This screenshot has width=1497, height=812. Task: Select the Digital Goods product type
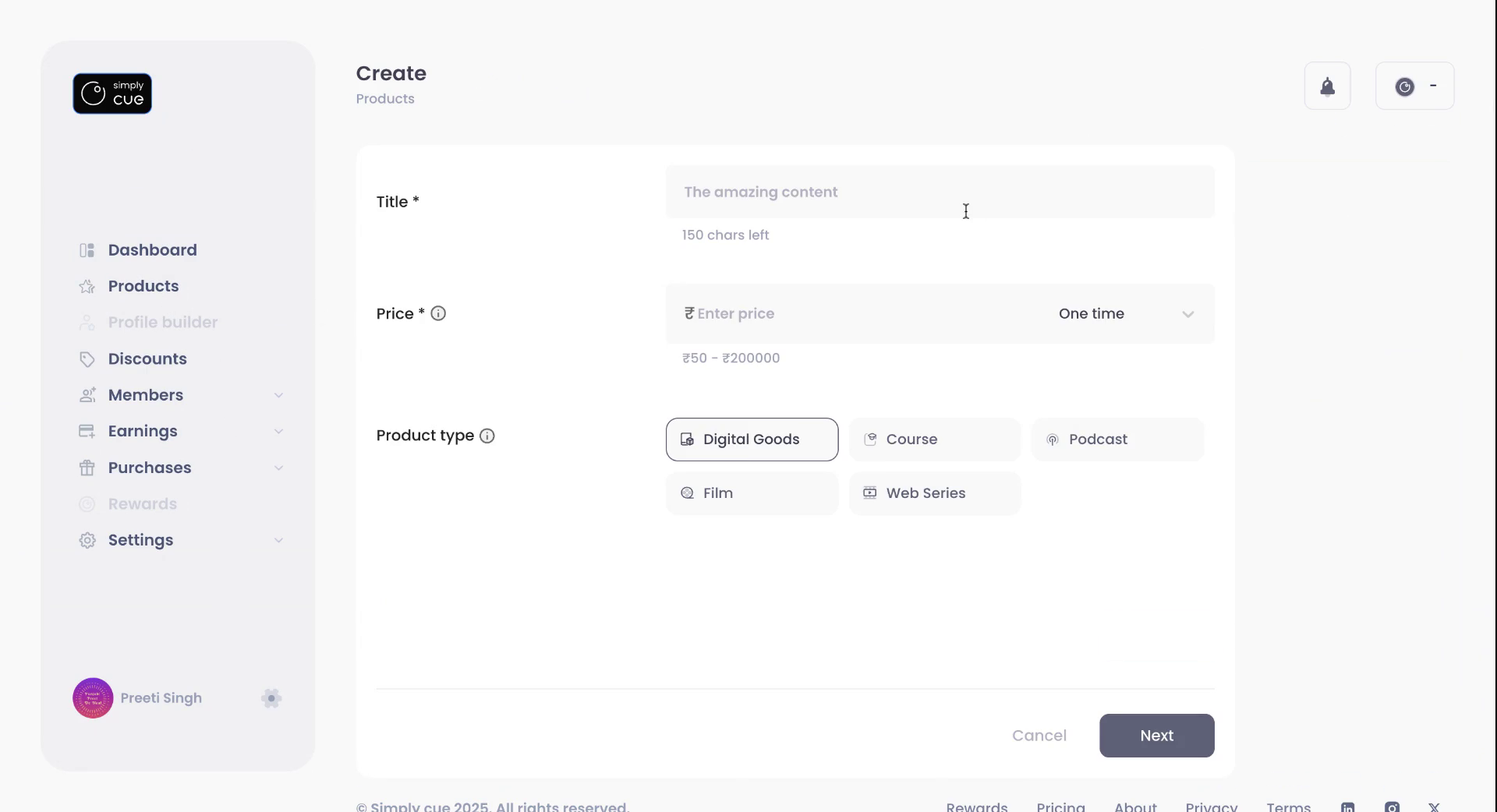click(x=752, y=440)
